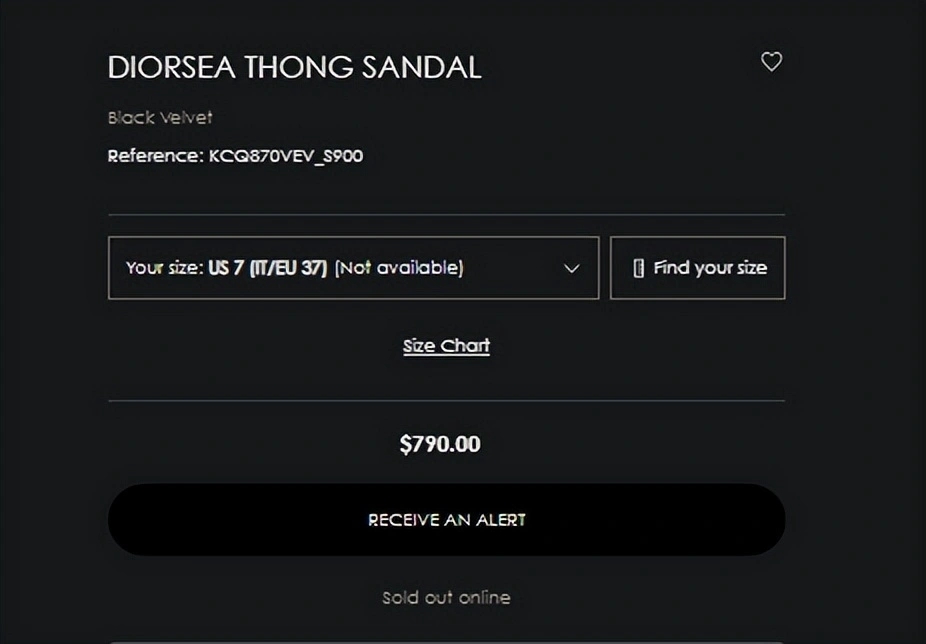The image size is (926, 644).
Task: Open the Your size US 7 dropdown
Action: click(353, 268)
